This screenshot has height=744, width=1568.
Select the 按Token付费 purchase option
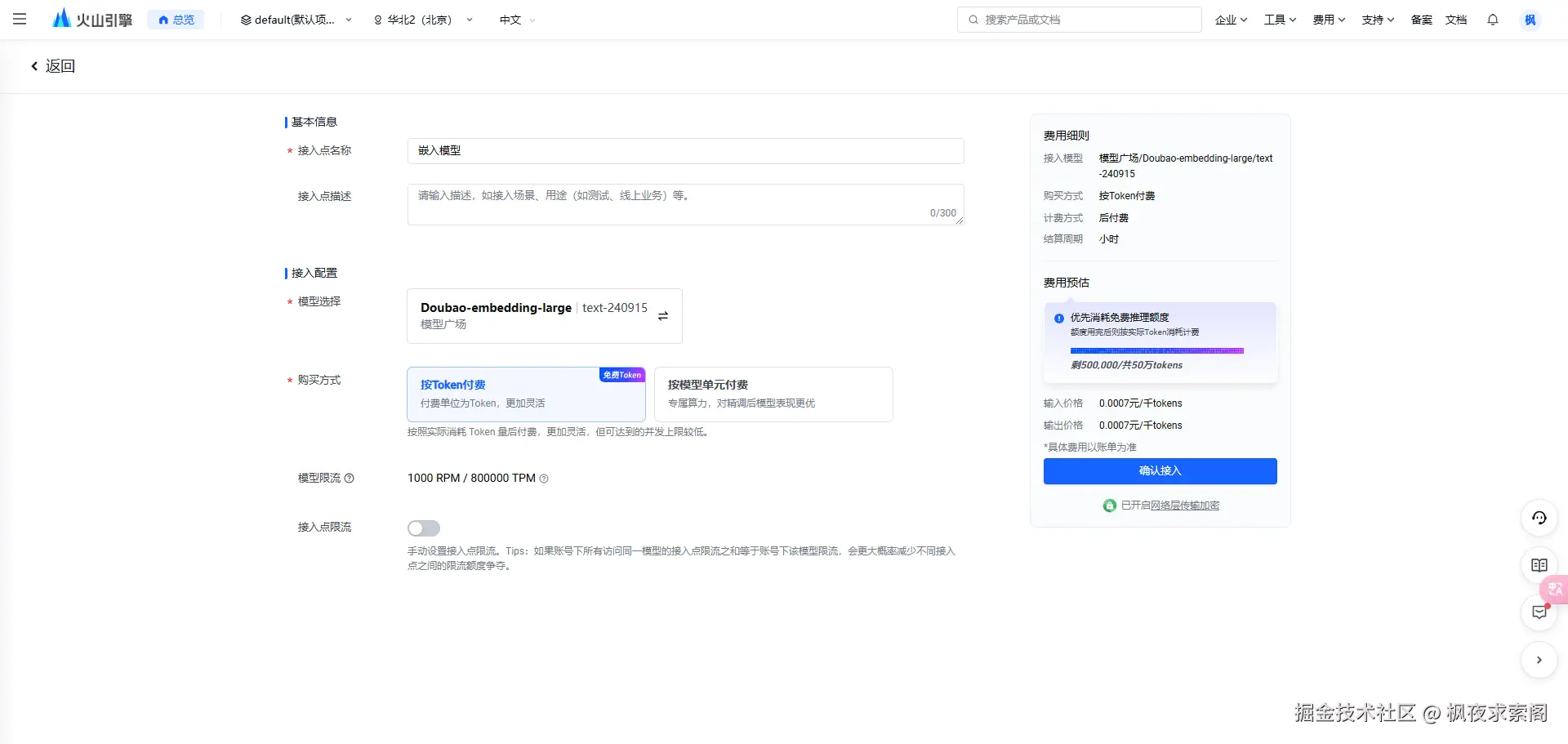point(526,394)
